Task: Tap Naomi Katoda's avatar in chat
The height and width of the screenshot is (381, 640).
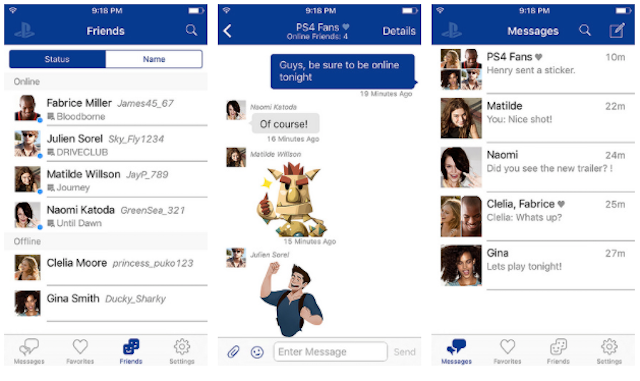Action: coord(236,110)
